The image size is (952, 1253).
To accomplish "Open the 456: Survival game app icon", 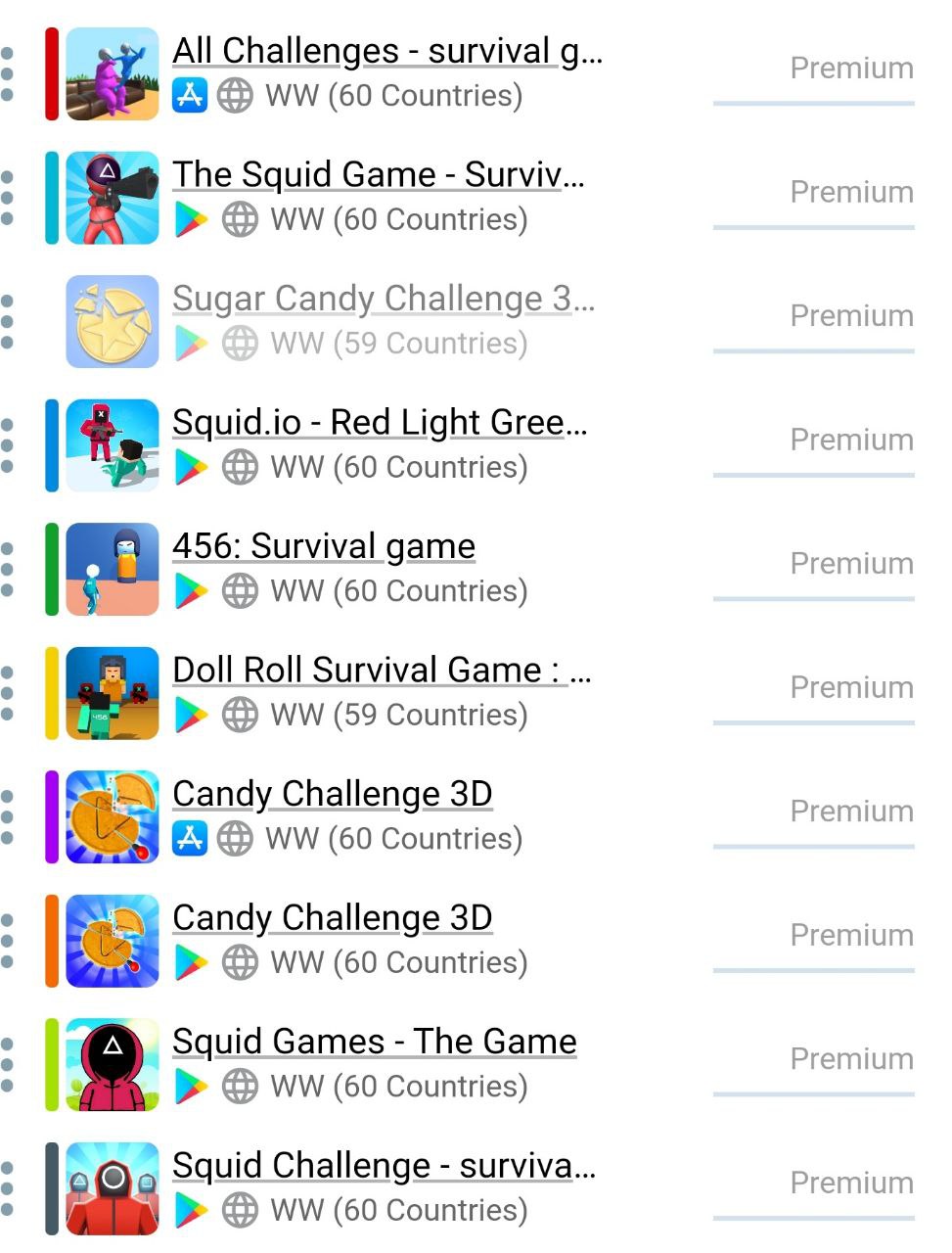I will click(113, 570).
